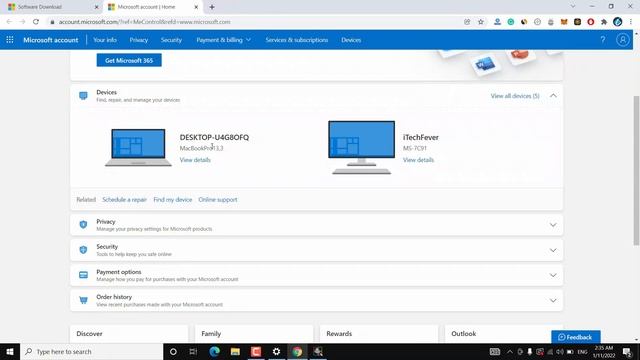Open the taskbar clock and date
The width and height of the screenshot is (640, 360).
tap(604, 351)
